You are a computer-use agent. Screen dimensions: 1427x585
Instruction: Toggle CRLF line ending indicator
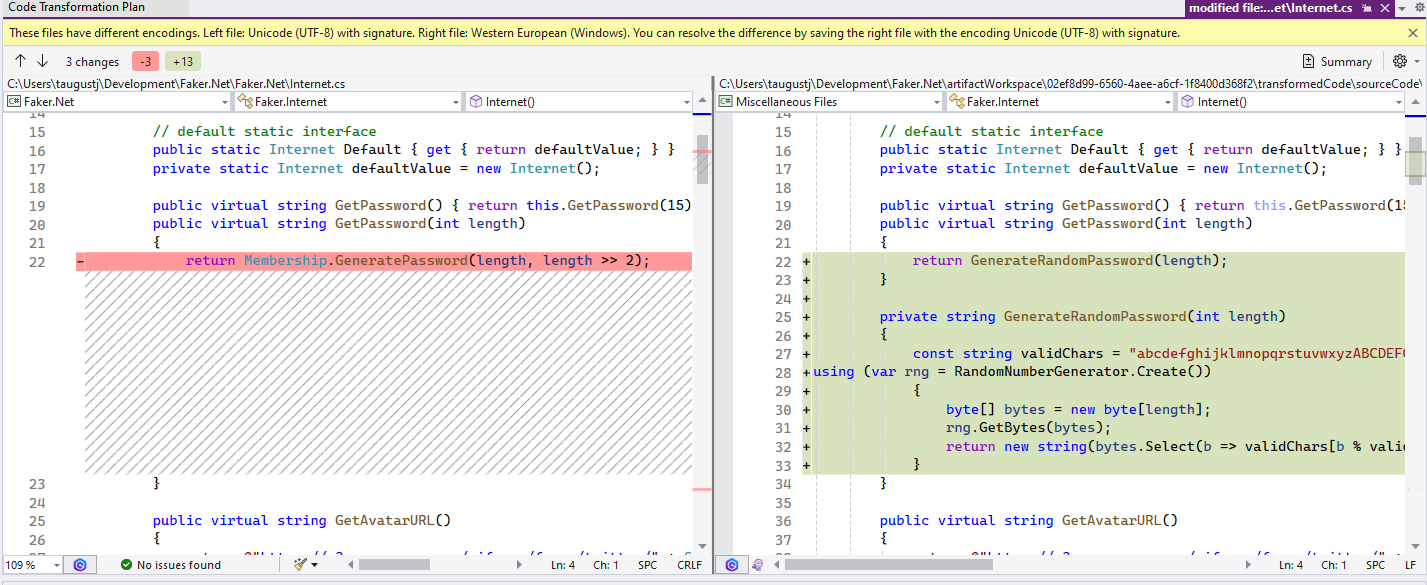click(x=688, y=565)
